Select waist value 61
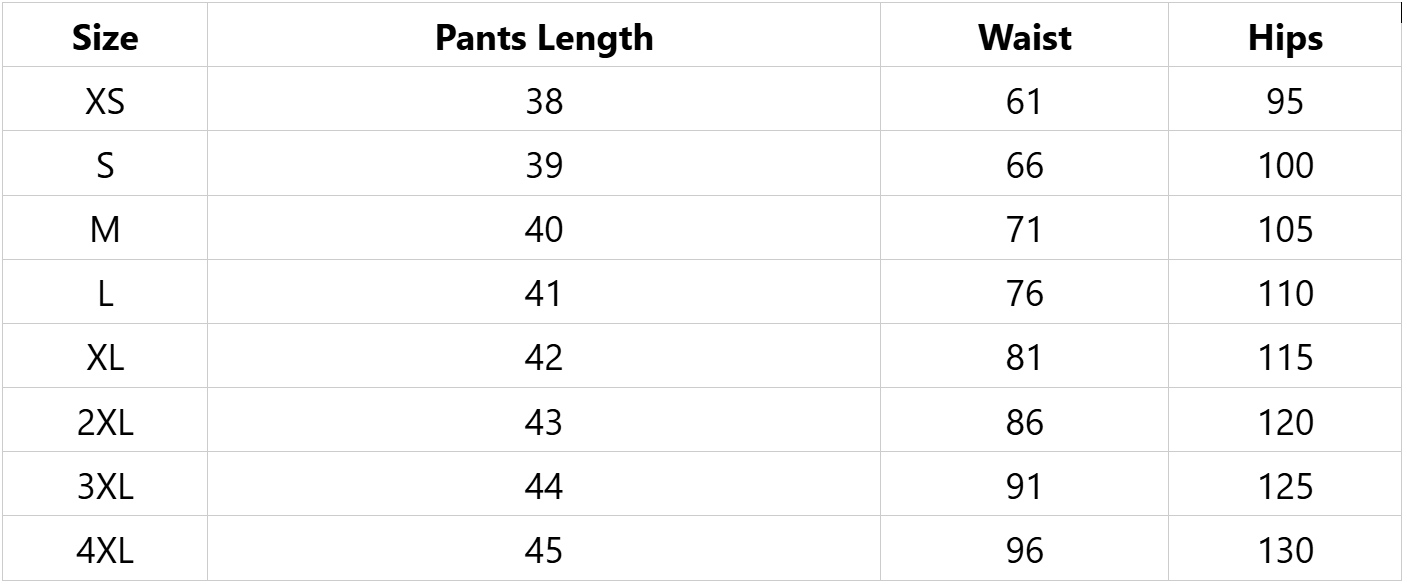Screen dimensions: 1407x585 (x=1025, y=100)
